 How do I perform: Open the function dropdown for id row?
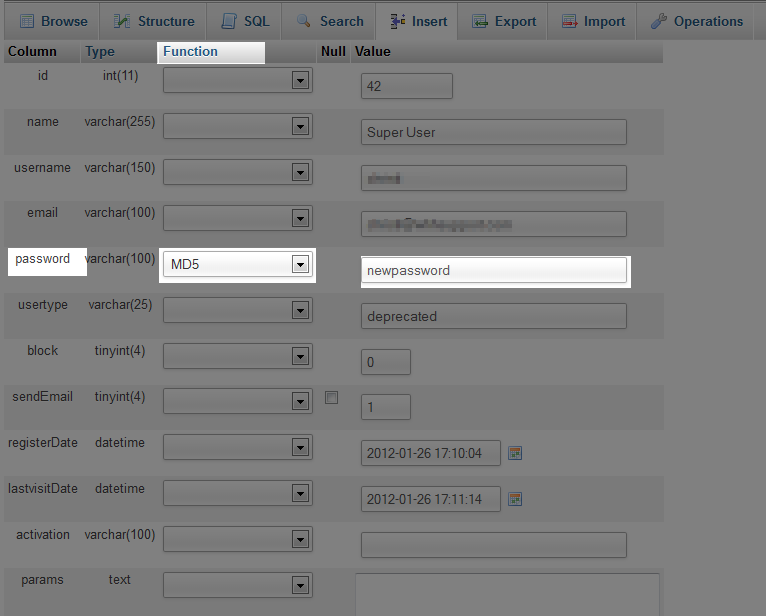pyautogui.click(x=299, y=81)
